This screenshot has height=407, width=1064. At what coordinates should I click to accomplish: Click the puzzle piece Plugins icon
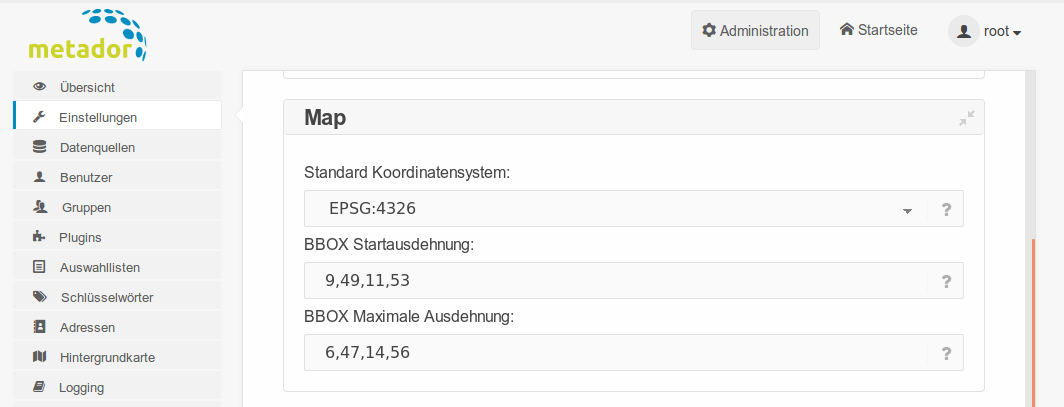point(39,237)
